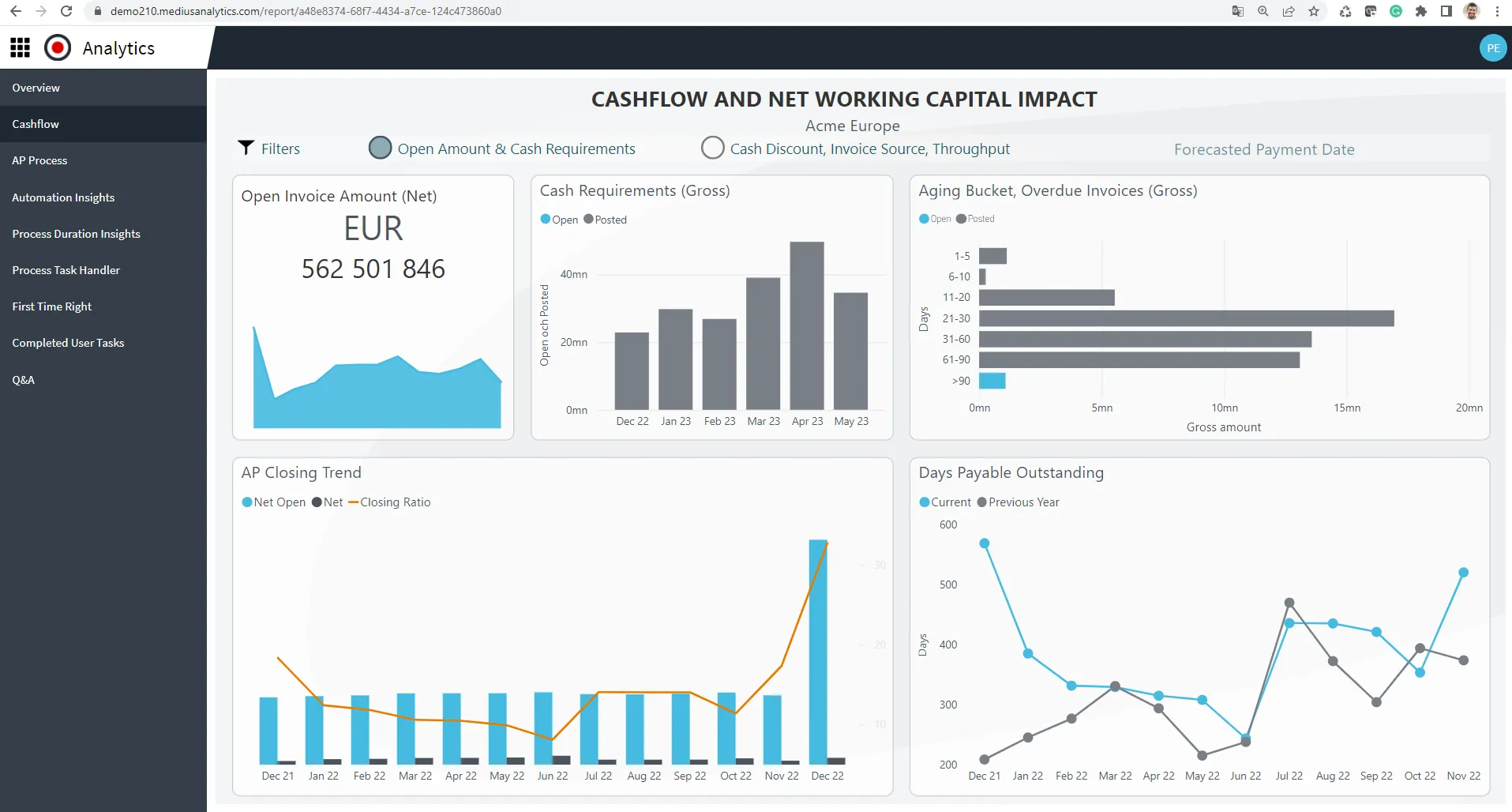Click the share page icon

(1289, 11)
